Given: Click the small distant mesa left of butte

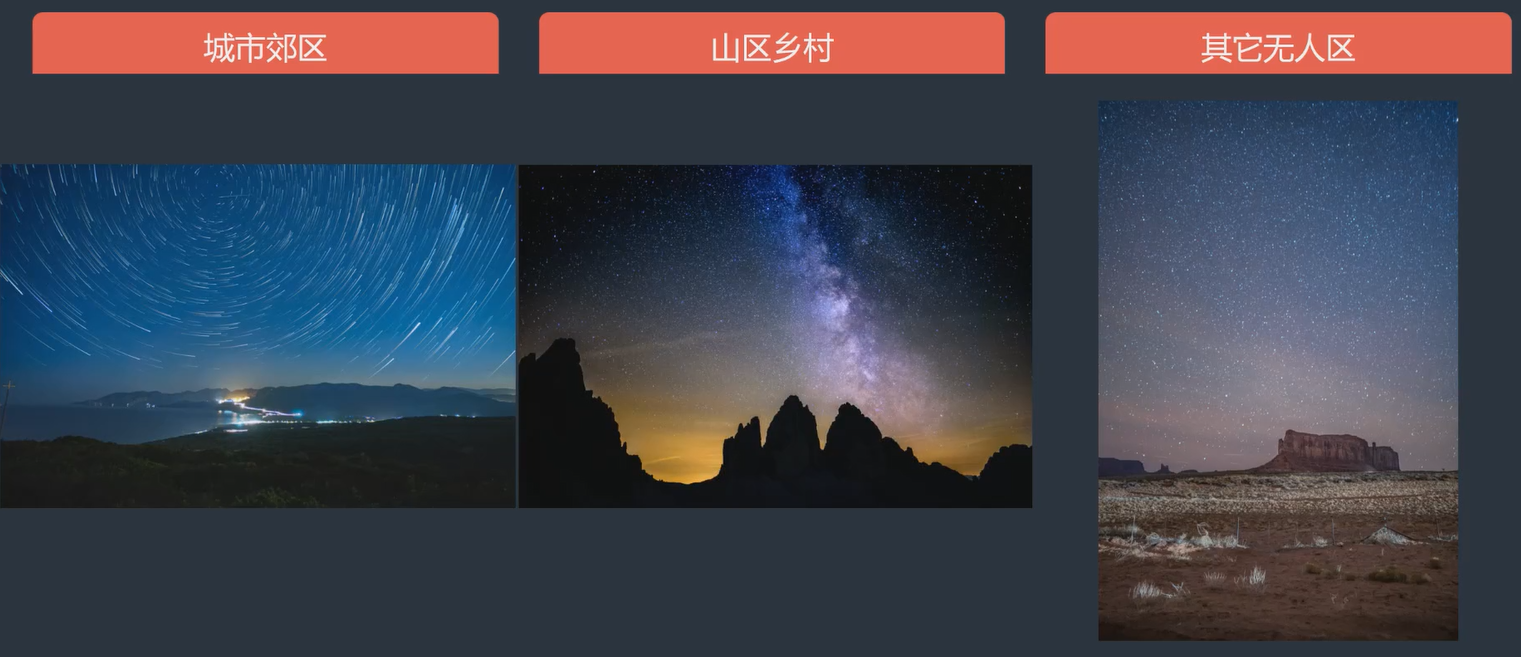Looking at the screenshot, I should (x=1121, y=467).
